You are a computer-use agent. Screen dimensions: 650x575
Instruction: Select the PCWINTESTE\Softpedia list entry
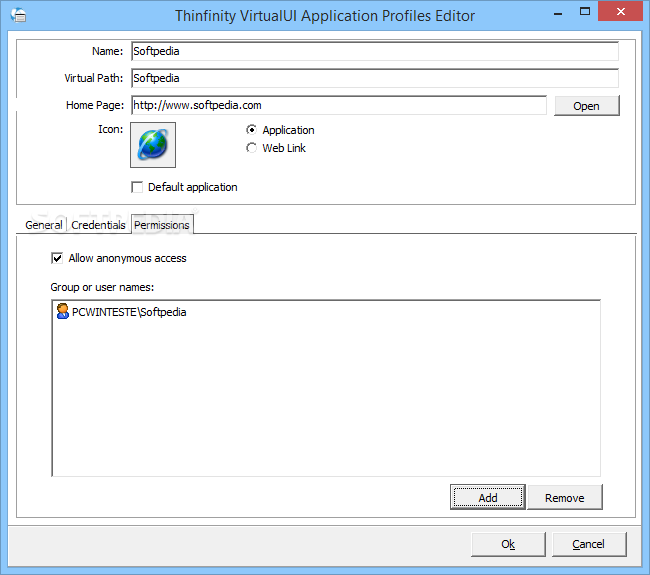[129, 312]
